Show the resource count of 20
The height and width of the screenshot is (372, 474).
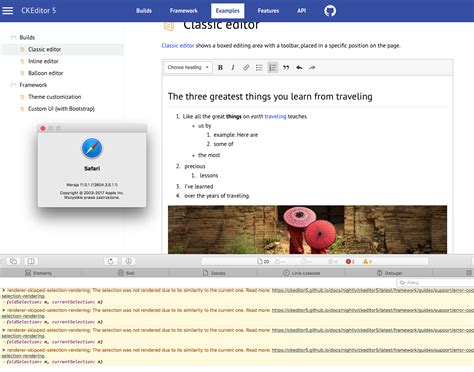coord(263,262)
